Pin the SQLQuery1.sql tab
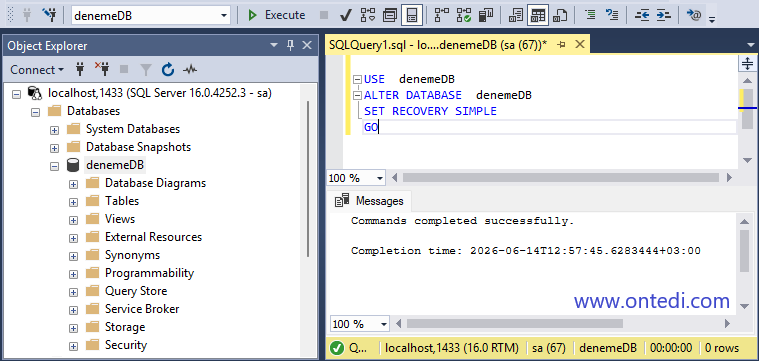759x361 pixels. (562, 45)
